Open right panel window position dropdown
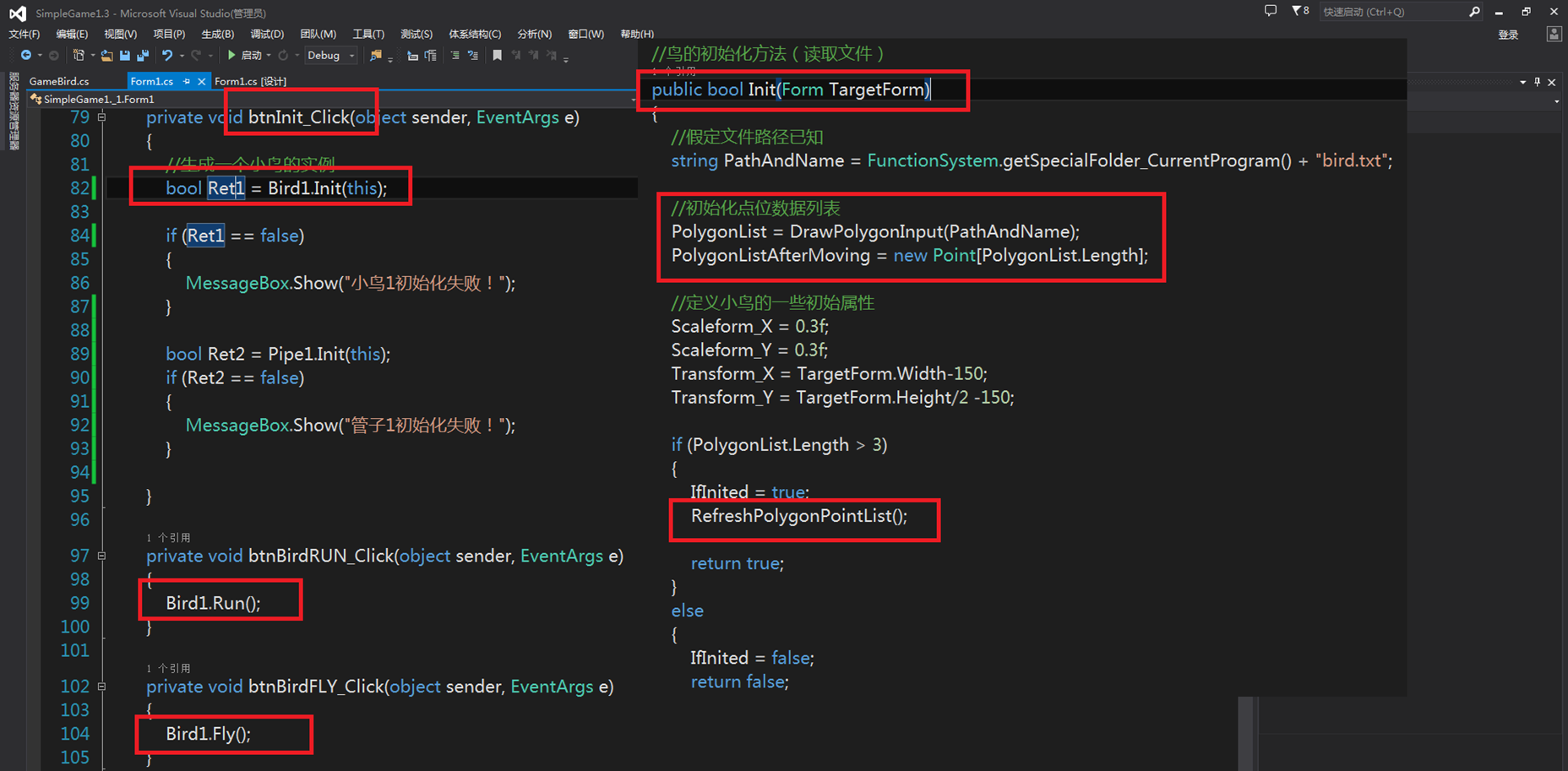The image size is (1568, 771). [1522, 82]
